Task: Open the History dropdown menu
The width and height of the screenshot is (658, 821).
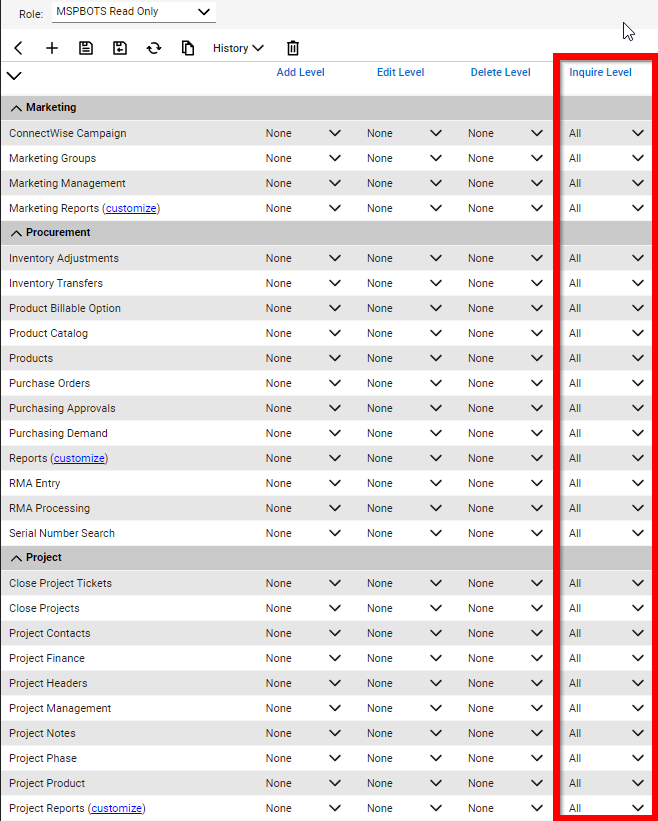Action: pyautogui.click(x=238, y=48)
